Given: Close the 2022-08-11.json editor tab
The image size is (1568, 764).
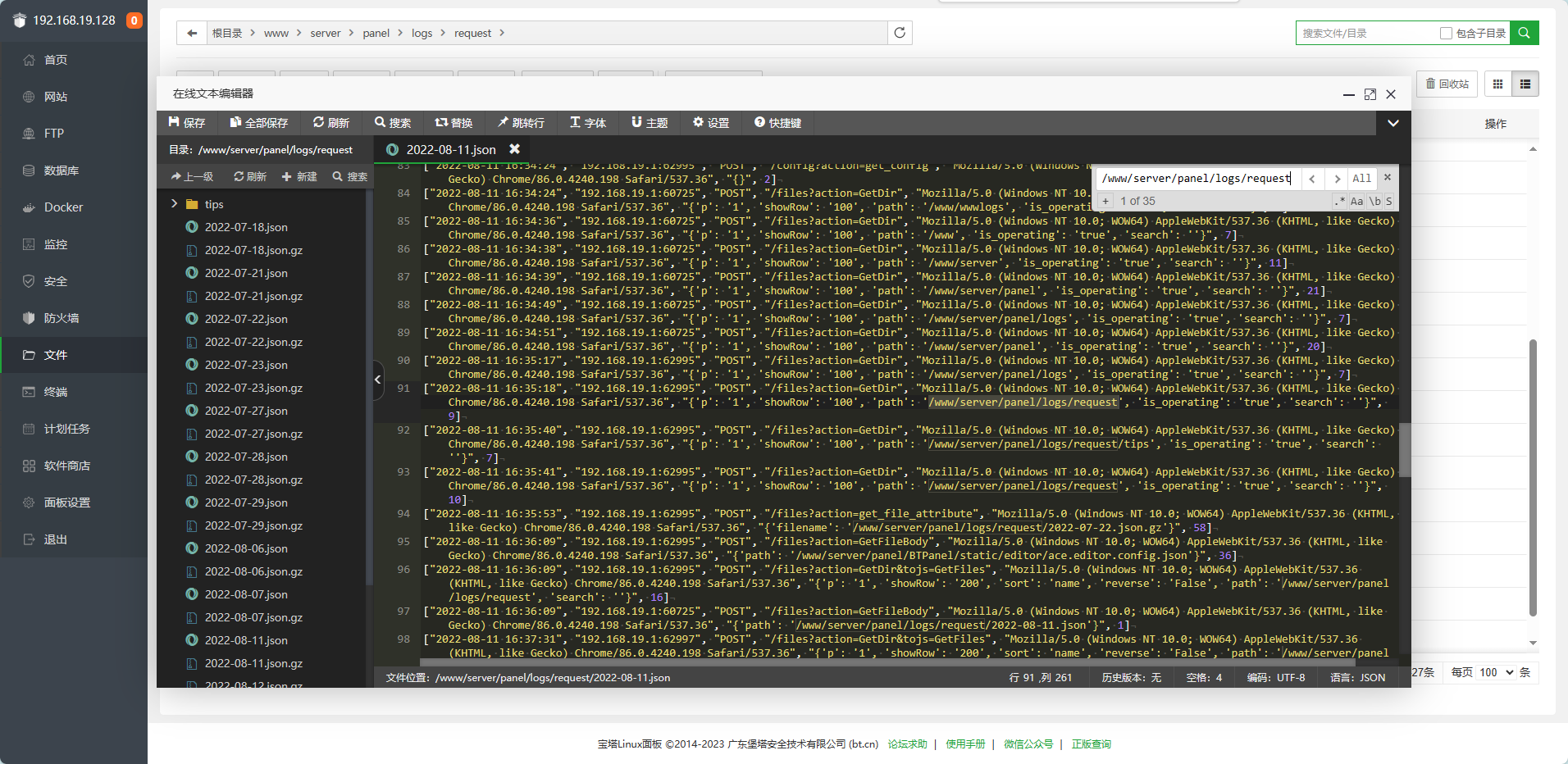Looking at the screenshot, I should tap(514, 149).
